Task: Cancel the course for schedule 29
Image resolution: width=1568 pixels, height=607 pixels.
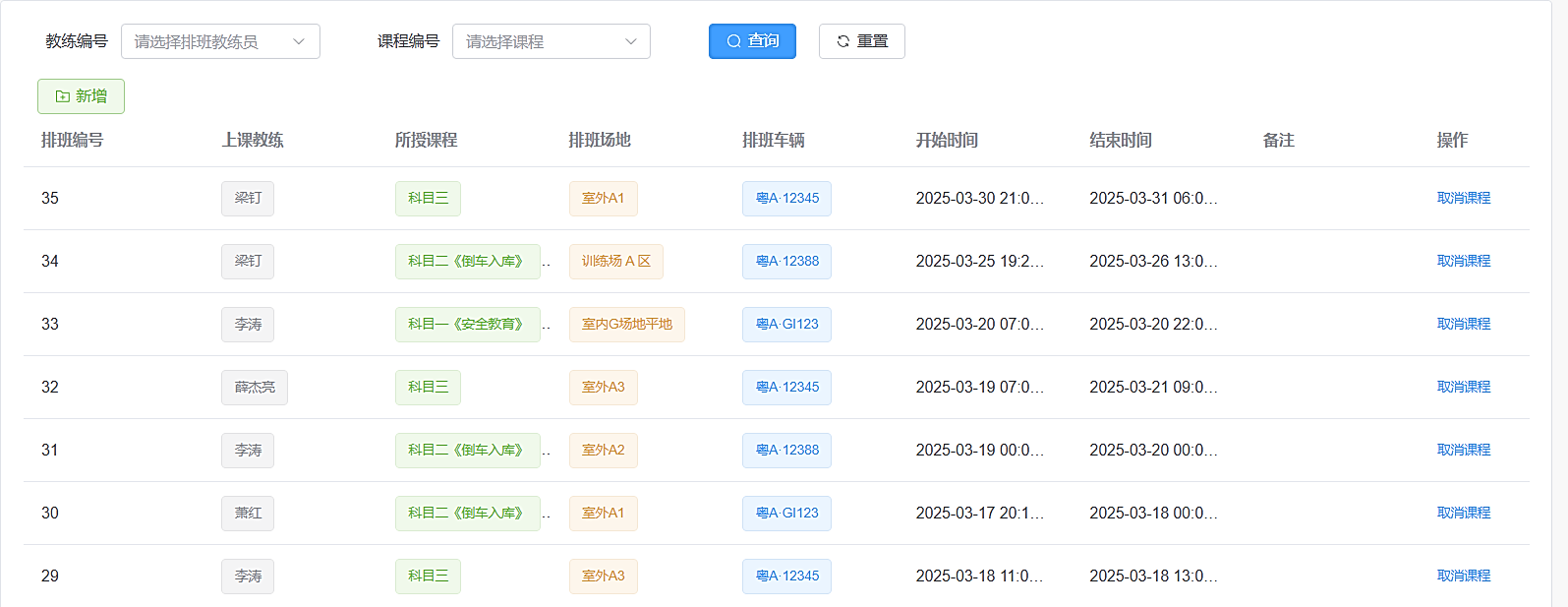Action: click(x=1463, y=576)
